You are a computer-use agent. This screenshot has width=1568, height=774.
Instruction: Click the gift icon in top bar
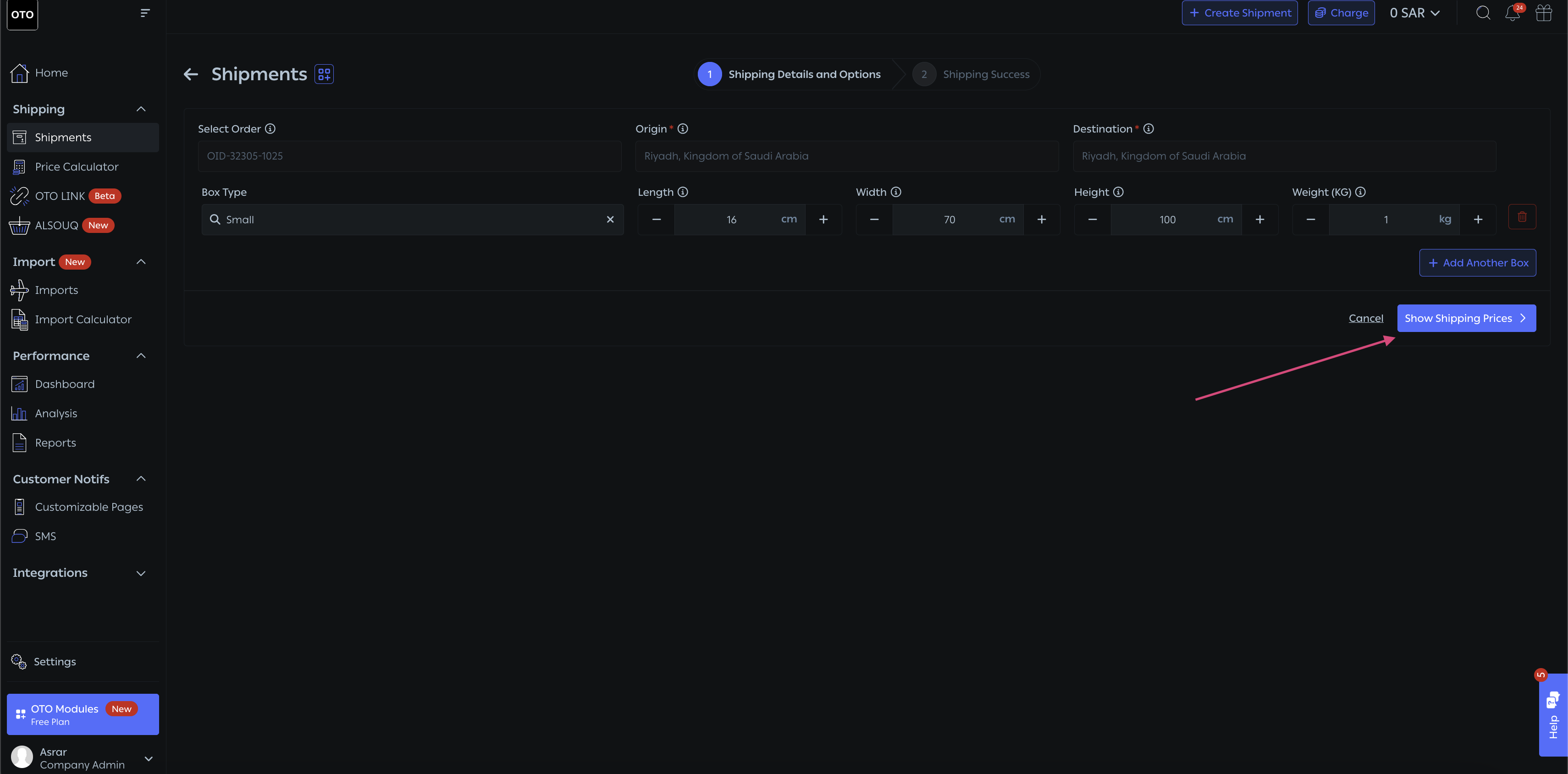[1544, 13]
